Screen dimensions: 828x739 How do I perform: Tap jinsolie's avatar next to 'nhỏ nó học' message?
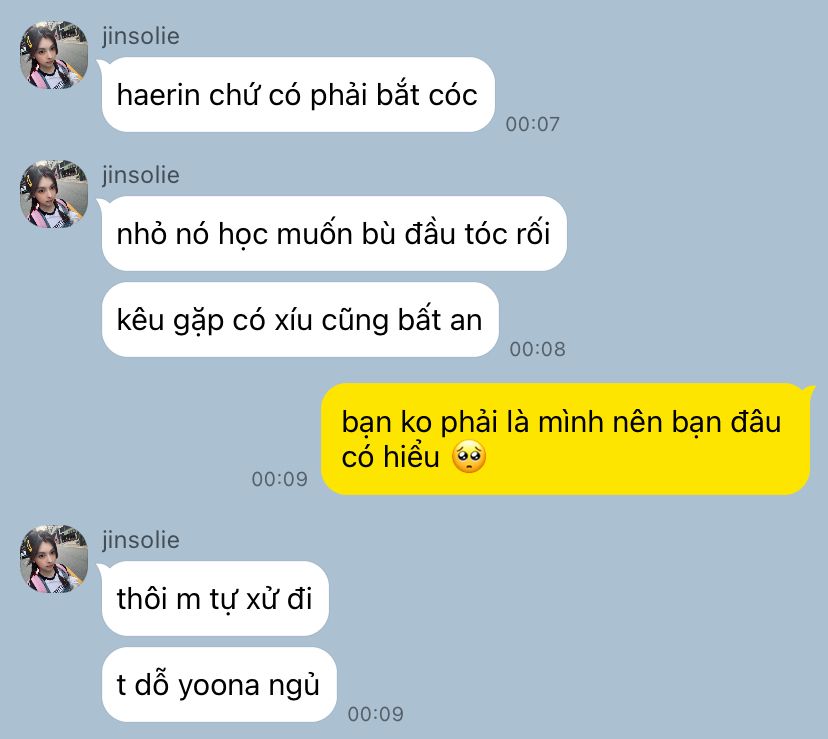pyautogui.click(x=54, y=194)
